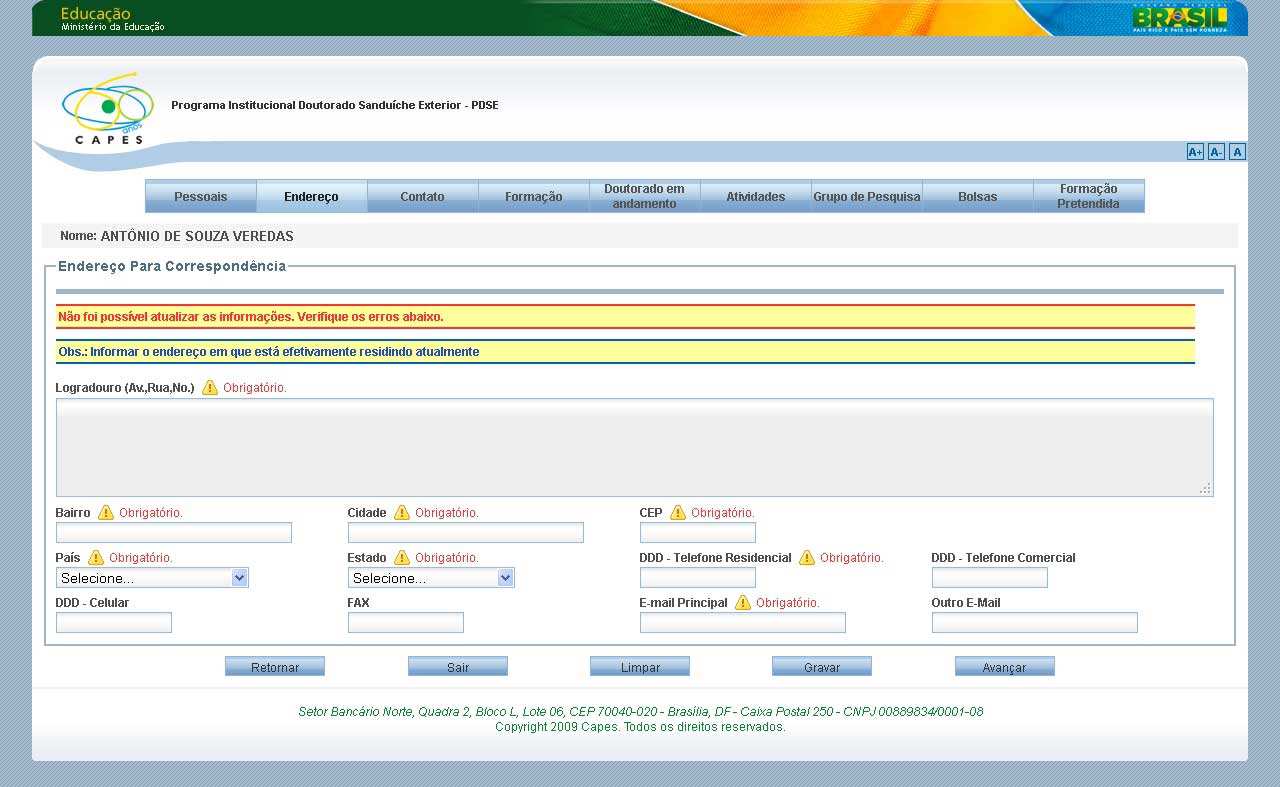The image size is (1280, 787).
Task: Focus the Telefone Residencial field
Action: click(698, 577)
